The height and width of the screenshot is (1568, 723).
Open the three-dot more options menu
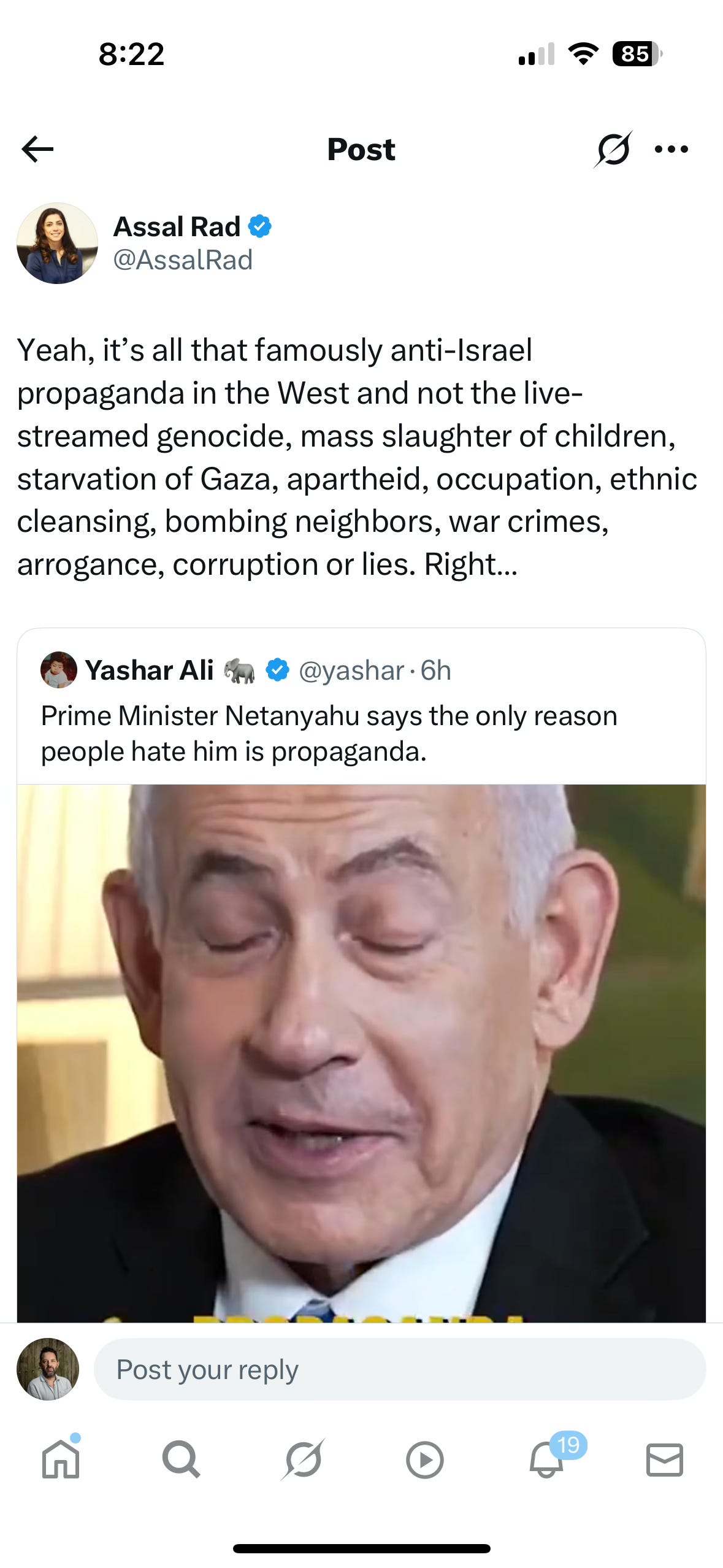pyautogui.click(x=671, y=149)
